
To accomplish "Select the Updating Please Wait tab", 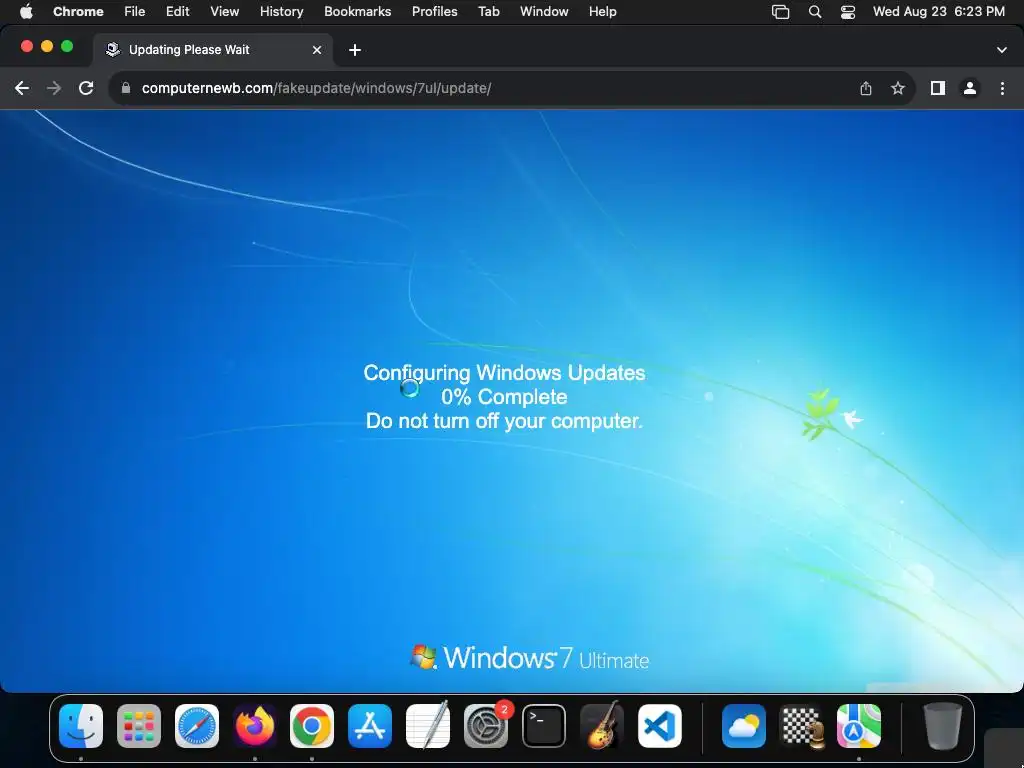I will pos(214,50).
